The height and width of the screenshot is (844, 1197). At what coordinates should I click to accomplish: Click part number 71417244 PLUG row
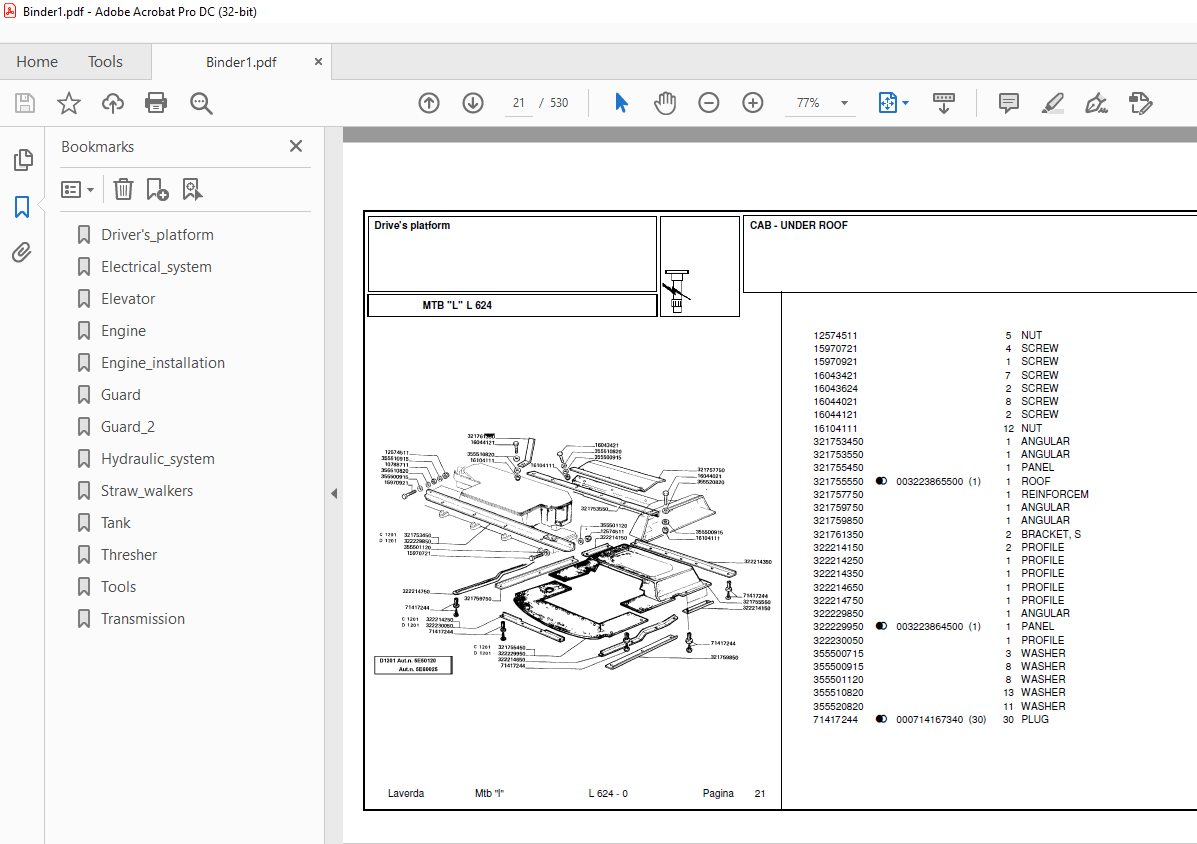click(x=931, y=720)
